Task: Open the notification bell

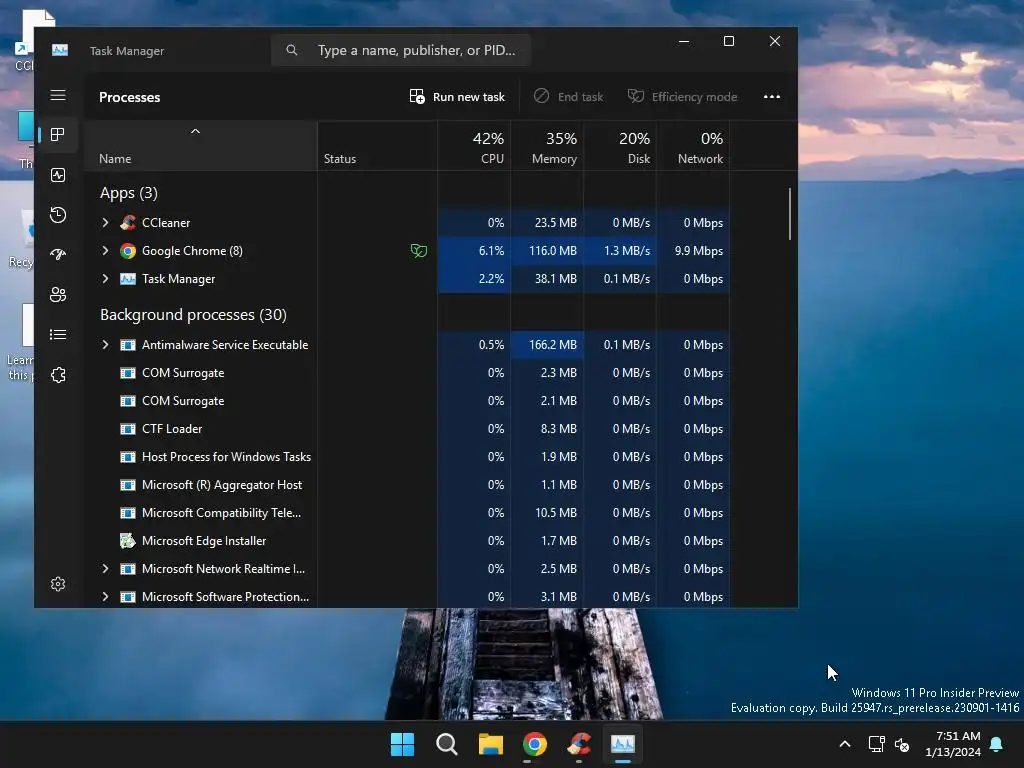Action: tap(997, 744)
